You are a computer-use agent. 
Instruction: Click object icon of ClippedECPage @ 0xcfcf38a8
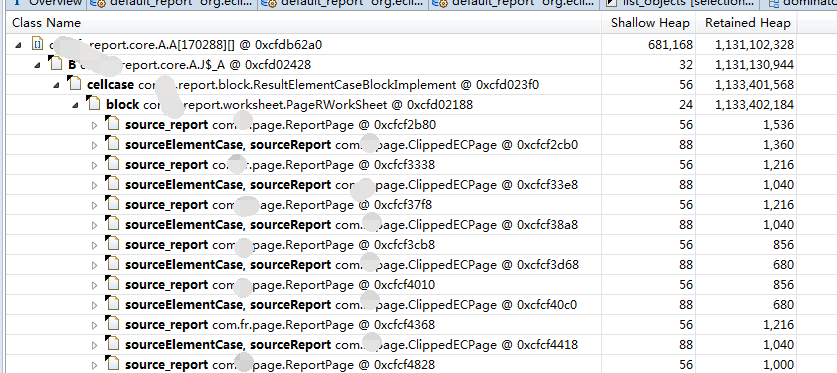pos(112,224)
